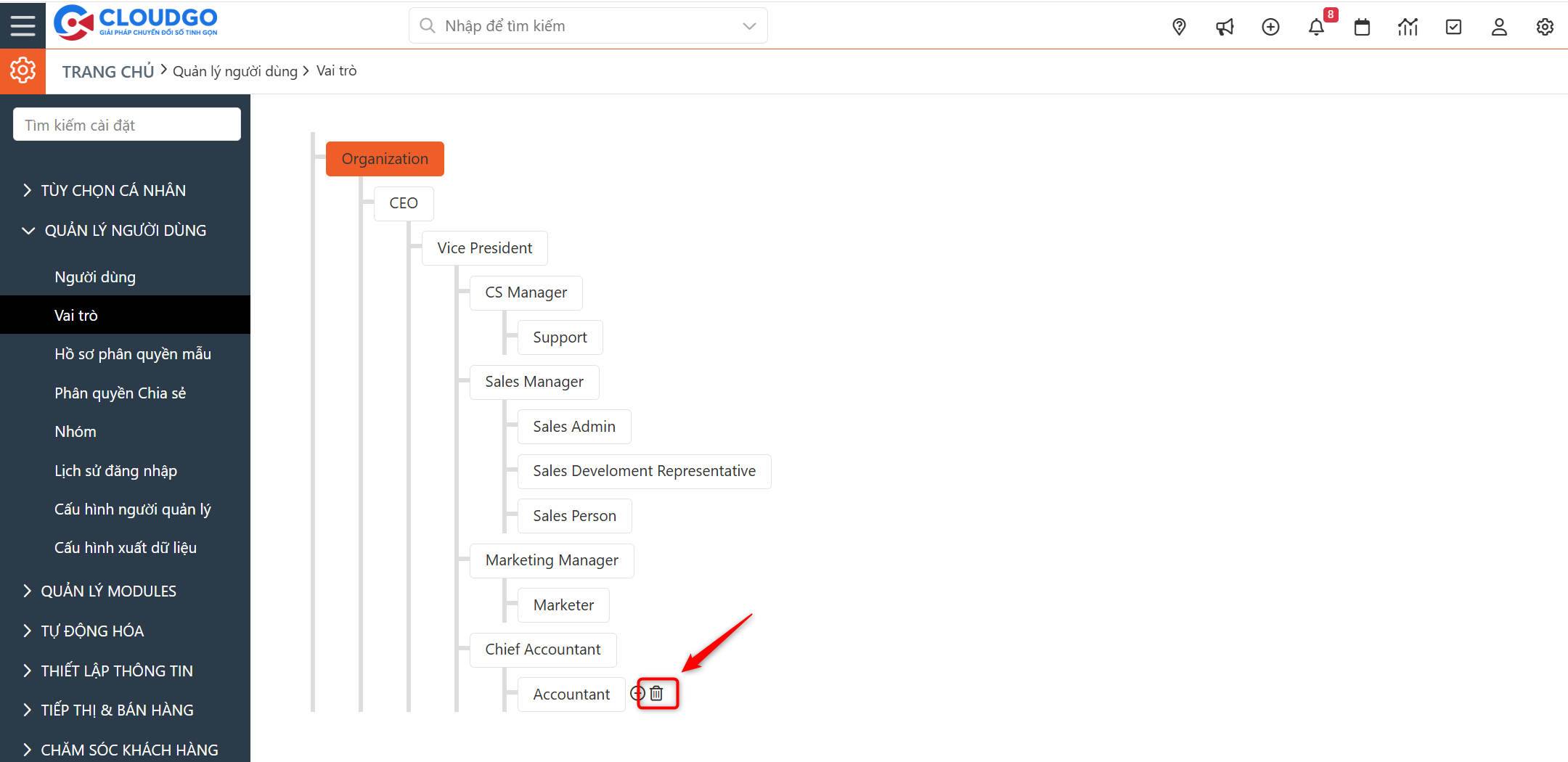1568x762 pixels.
Task: Open the Người dùng menu item
Action: 94,276
